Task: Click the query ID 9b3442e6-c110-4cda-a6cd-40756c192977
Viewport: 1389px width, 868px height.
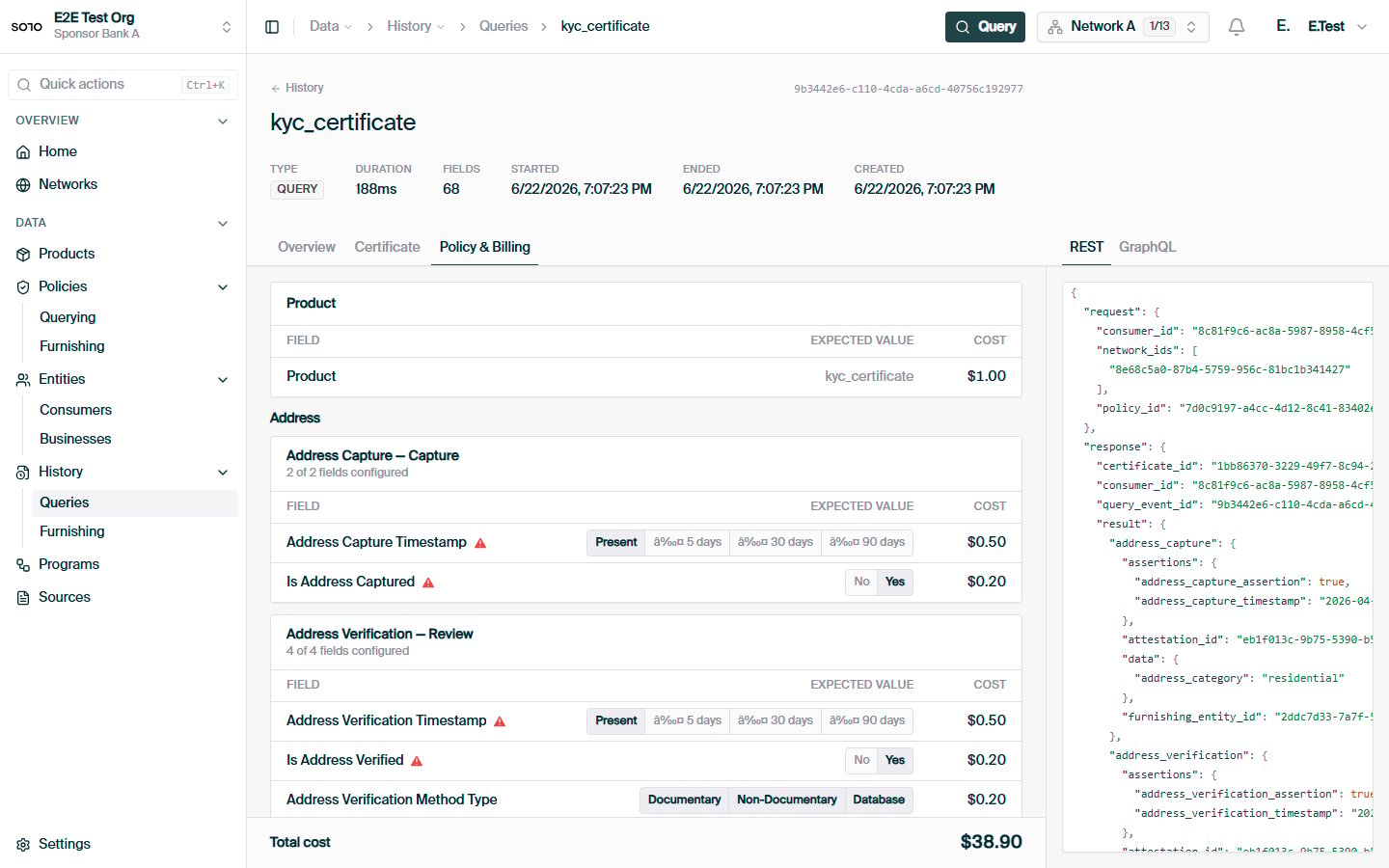Action: (x=909, y=89)
